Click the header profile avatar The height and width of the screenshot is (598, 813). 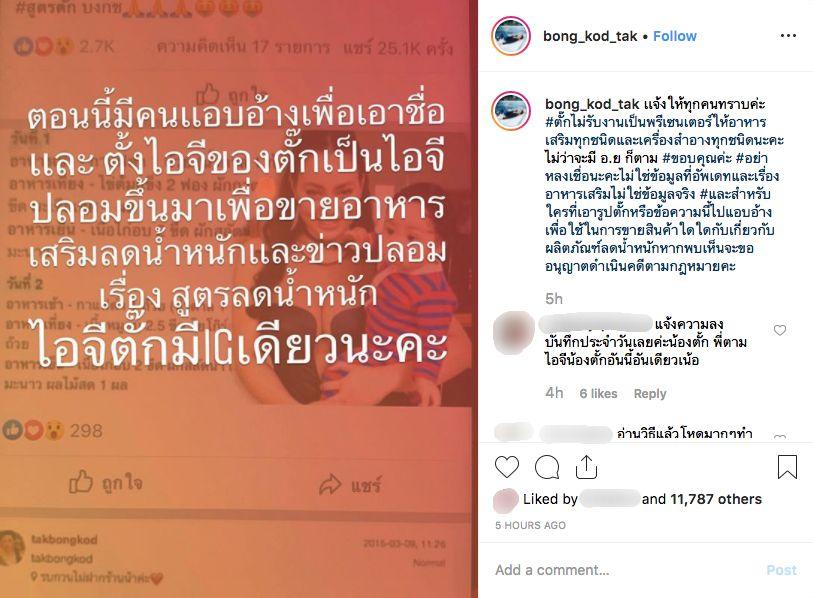511,35
